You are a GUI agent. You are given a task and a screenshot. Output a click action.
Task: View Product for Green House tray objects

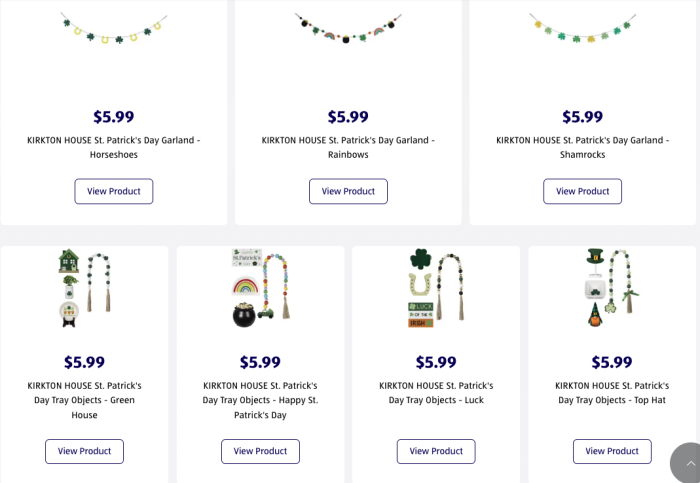click(84, 451)
